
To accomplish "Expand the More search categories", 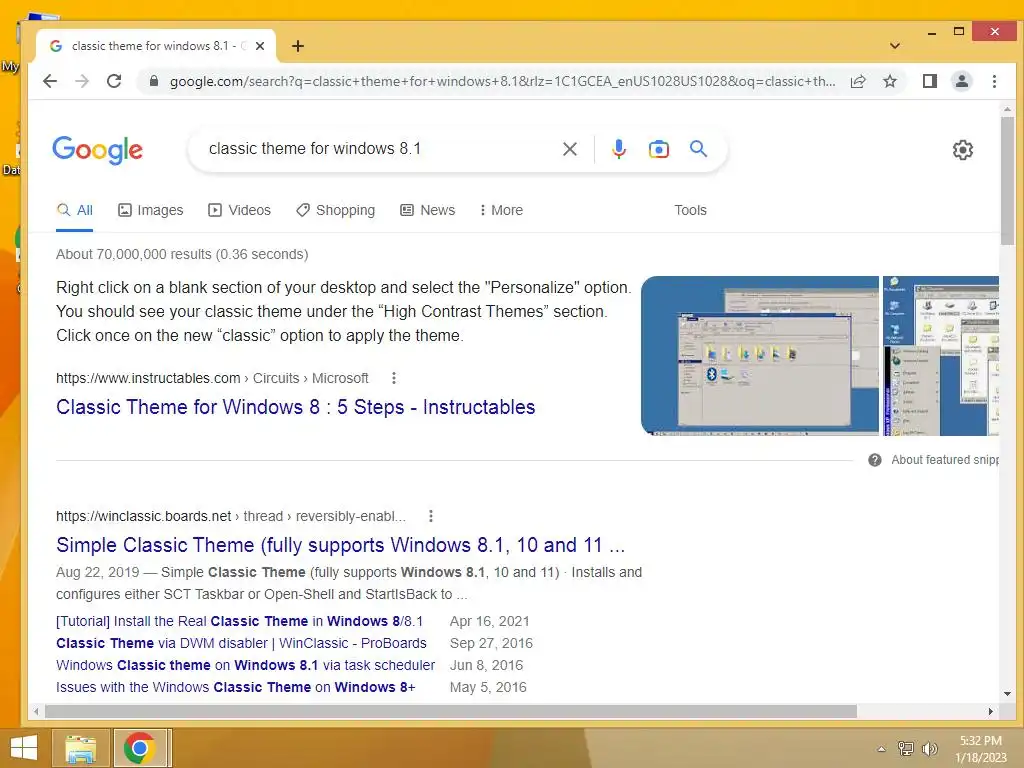I will (x=501, y=210).
